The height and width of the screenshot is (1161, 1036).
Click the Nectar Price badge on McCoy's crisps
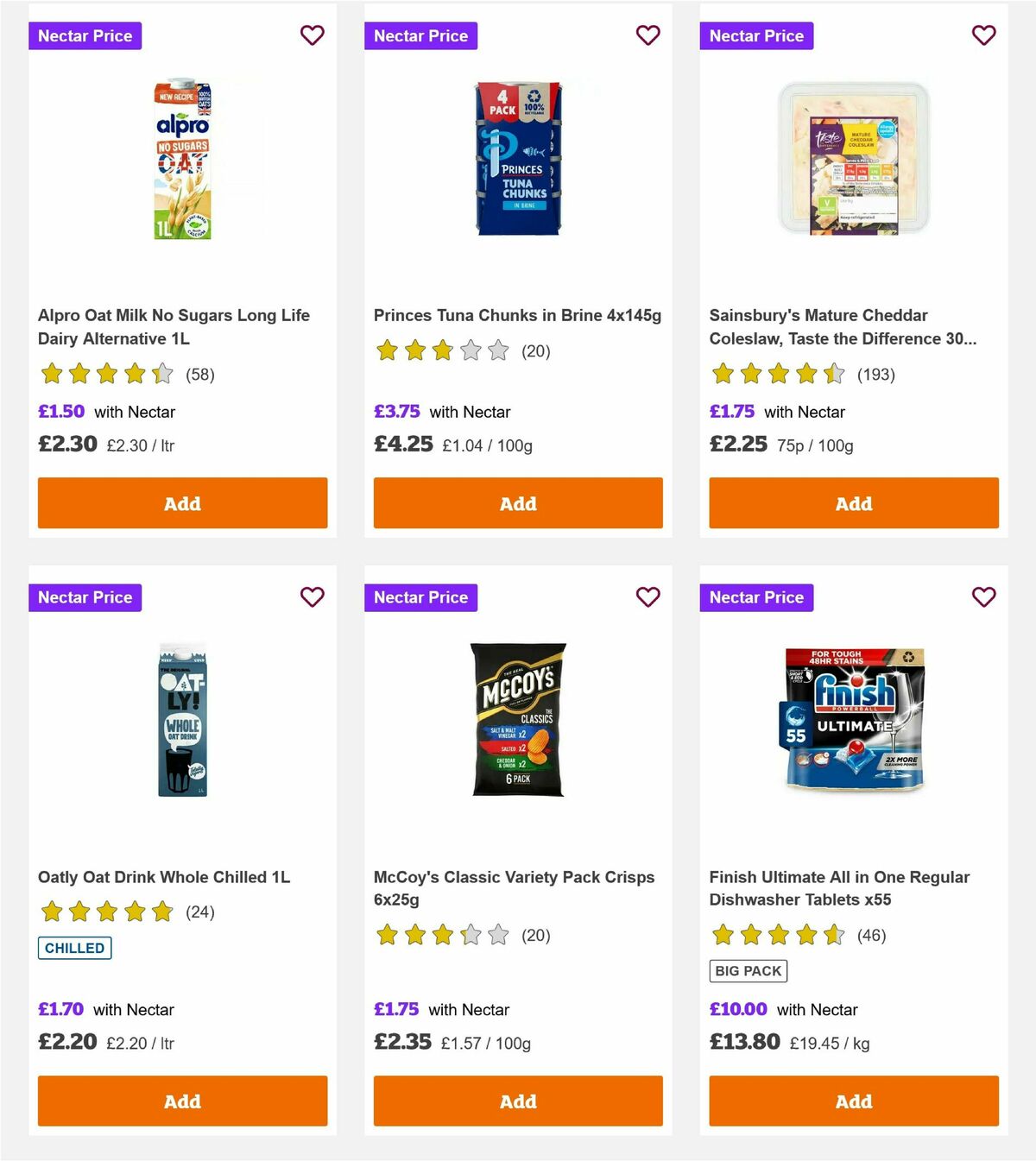click(x=420, y=596)
